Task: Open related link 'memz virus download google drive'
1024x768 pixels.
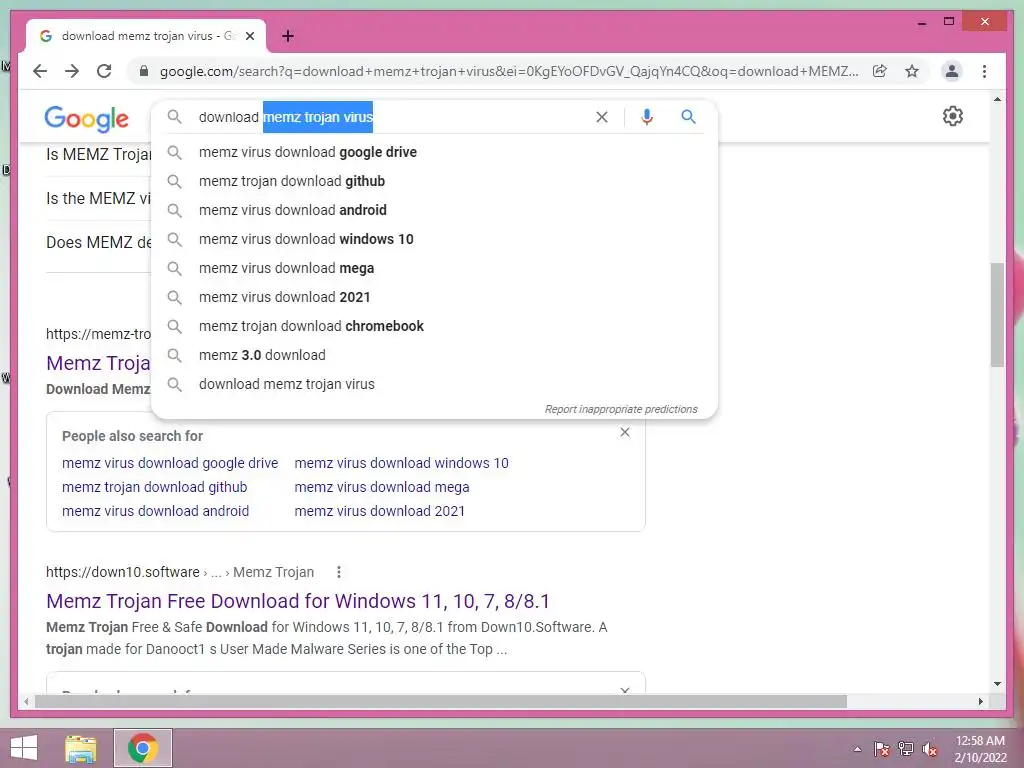Action: click(170, 463)
